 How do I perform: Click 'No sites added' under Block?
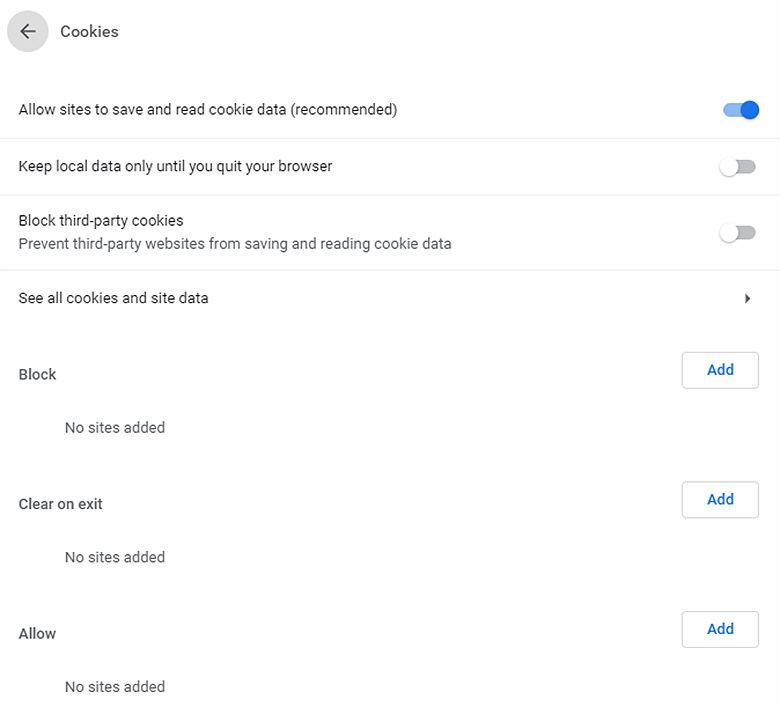click(x=115, y=428)
